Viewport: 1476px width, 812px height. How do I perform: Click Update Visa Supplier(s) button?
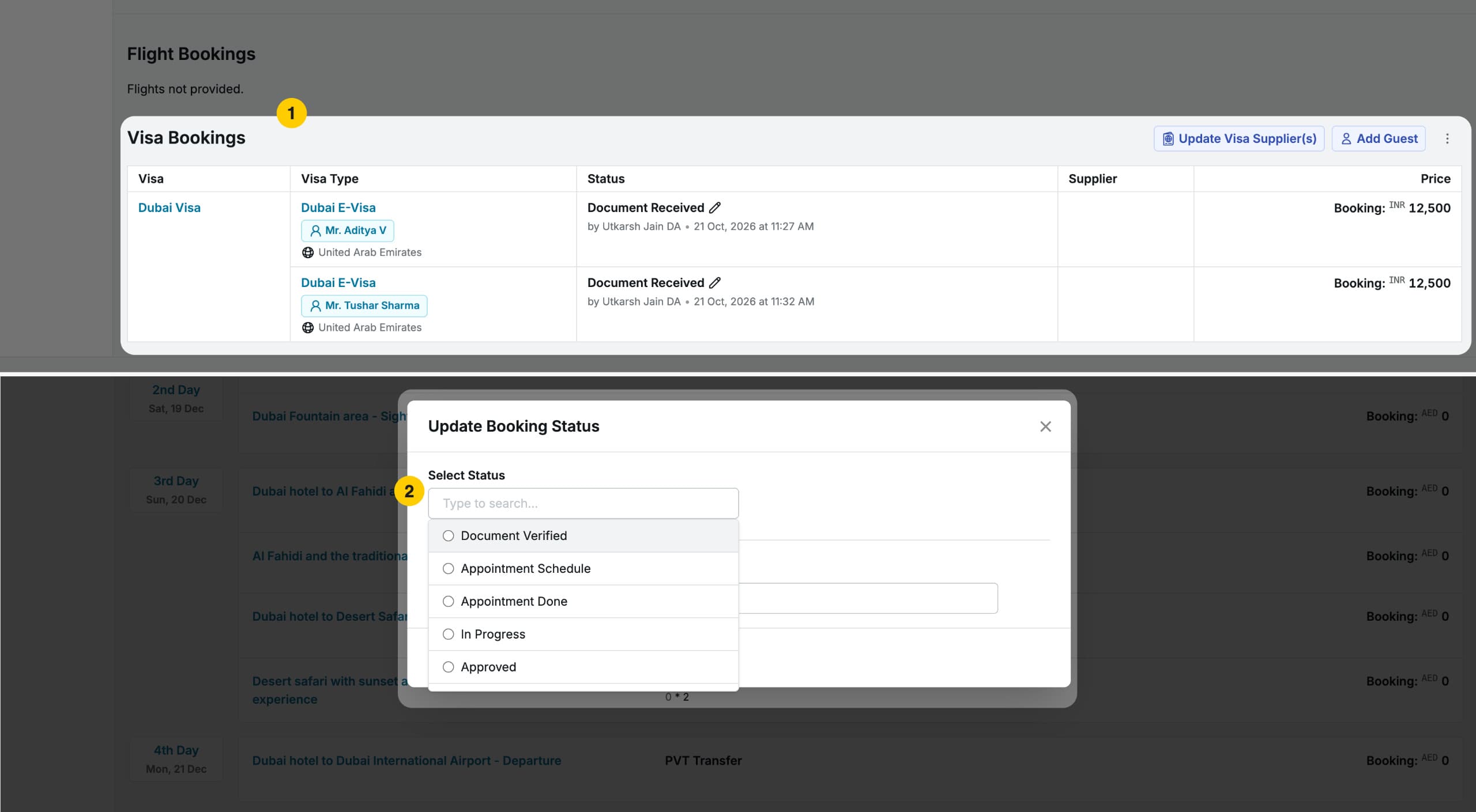point(1239,139)
